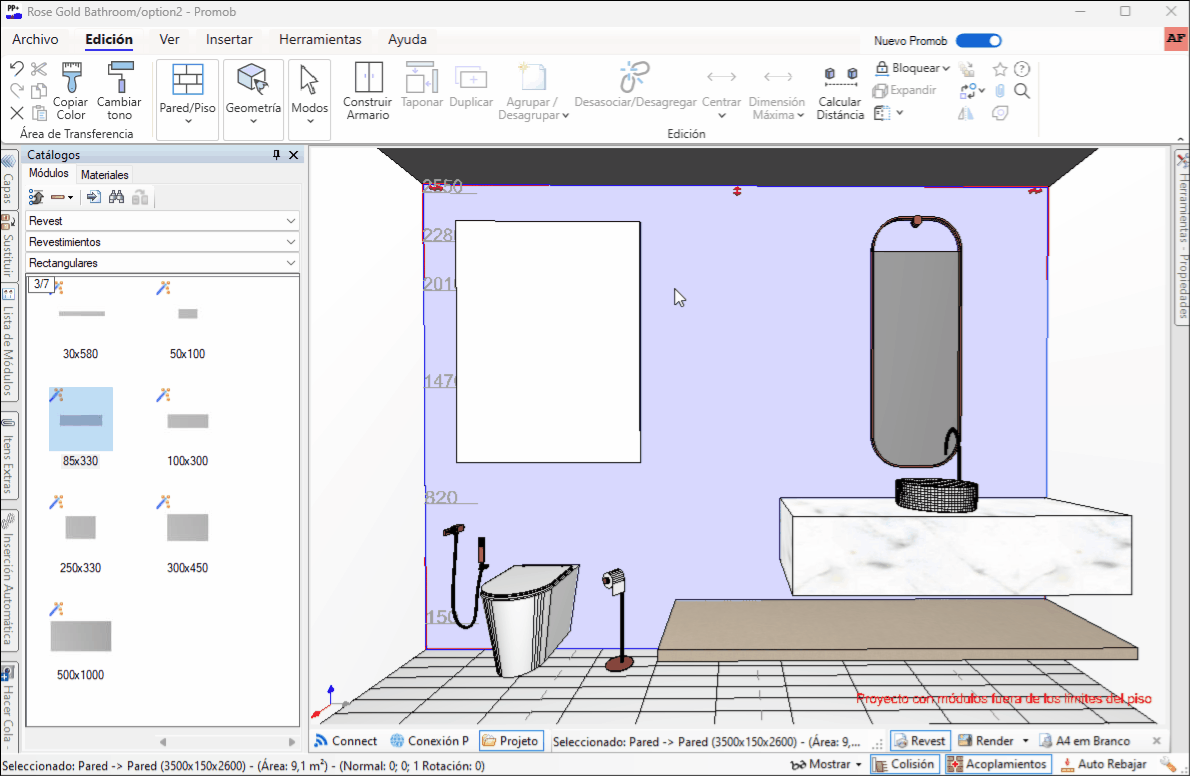This screenshot has width=1190, height=776.
Task: Click the binoculars find icon in Catálogos
Action: 116,197
